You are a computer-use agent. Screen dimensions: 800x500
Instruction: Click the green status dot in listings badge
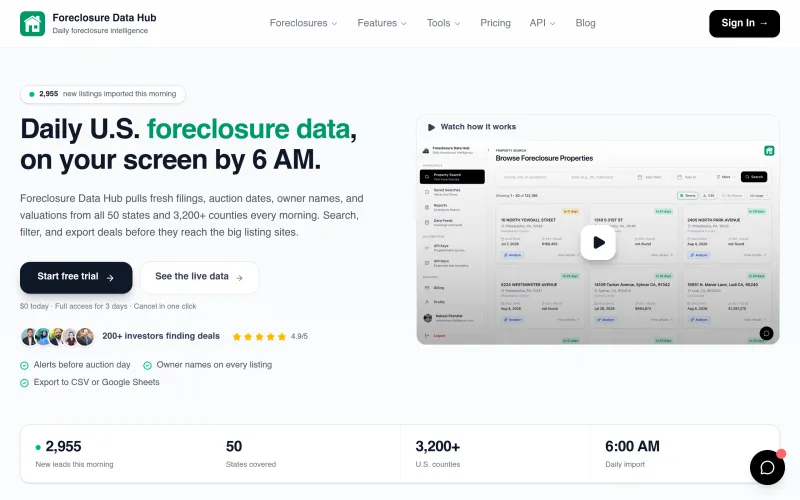coord(32,94)
